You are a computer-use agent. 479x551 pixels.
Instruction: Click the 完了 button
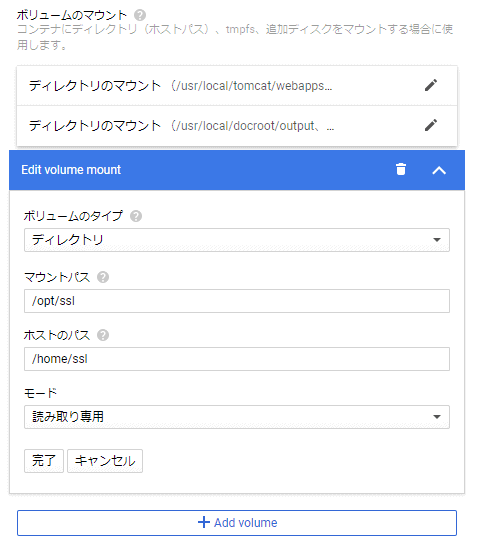pyautogui.click(x=44, y=461)
